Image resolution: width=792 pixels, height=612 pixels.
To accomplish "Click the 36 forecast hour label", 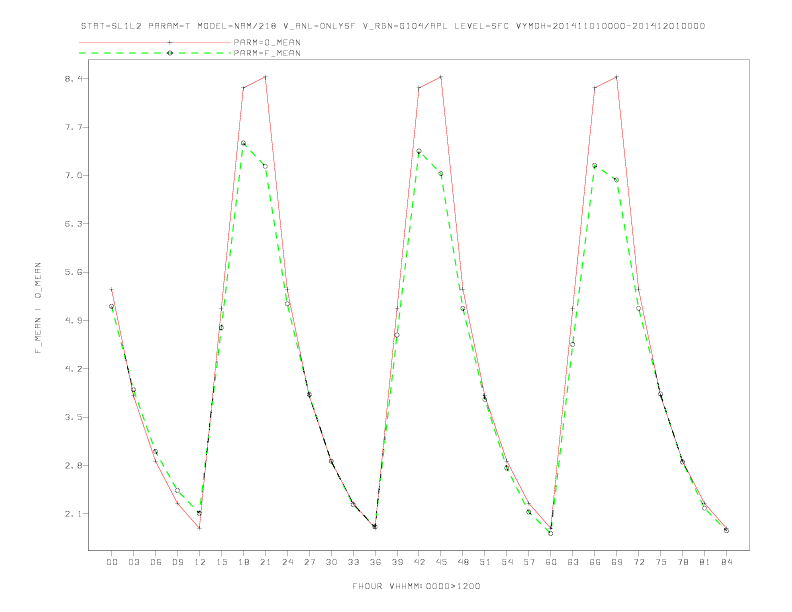I will pos(375,562).
